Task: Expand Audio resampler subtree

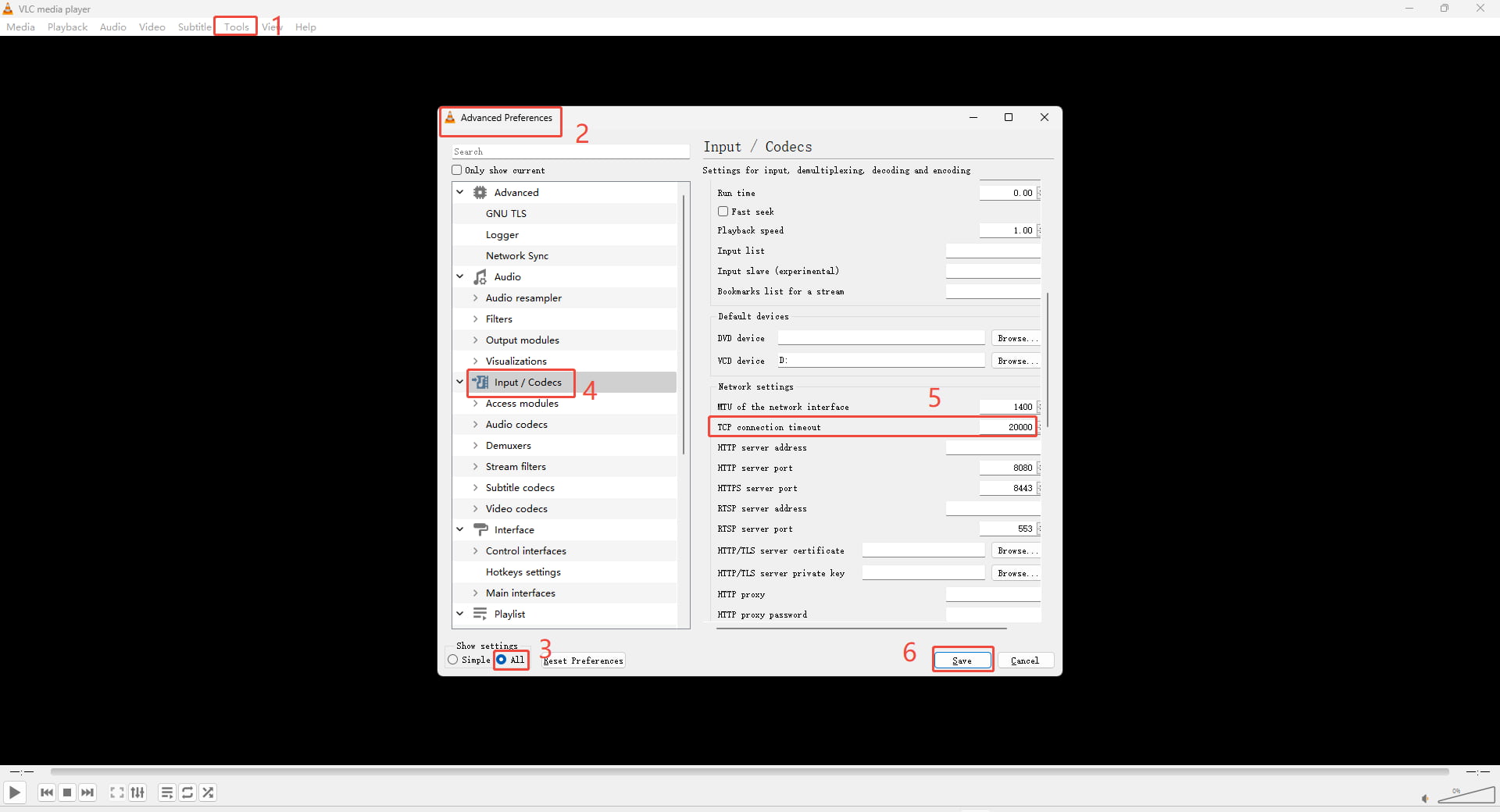Action: (475, 297)
